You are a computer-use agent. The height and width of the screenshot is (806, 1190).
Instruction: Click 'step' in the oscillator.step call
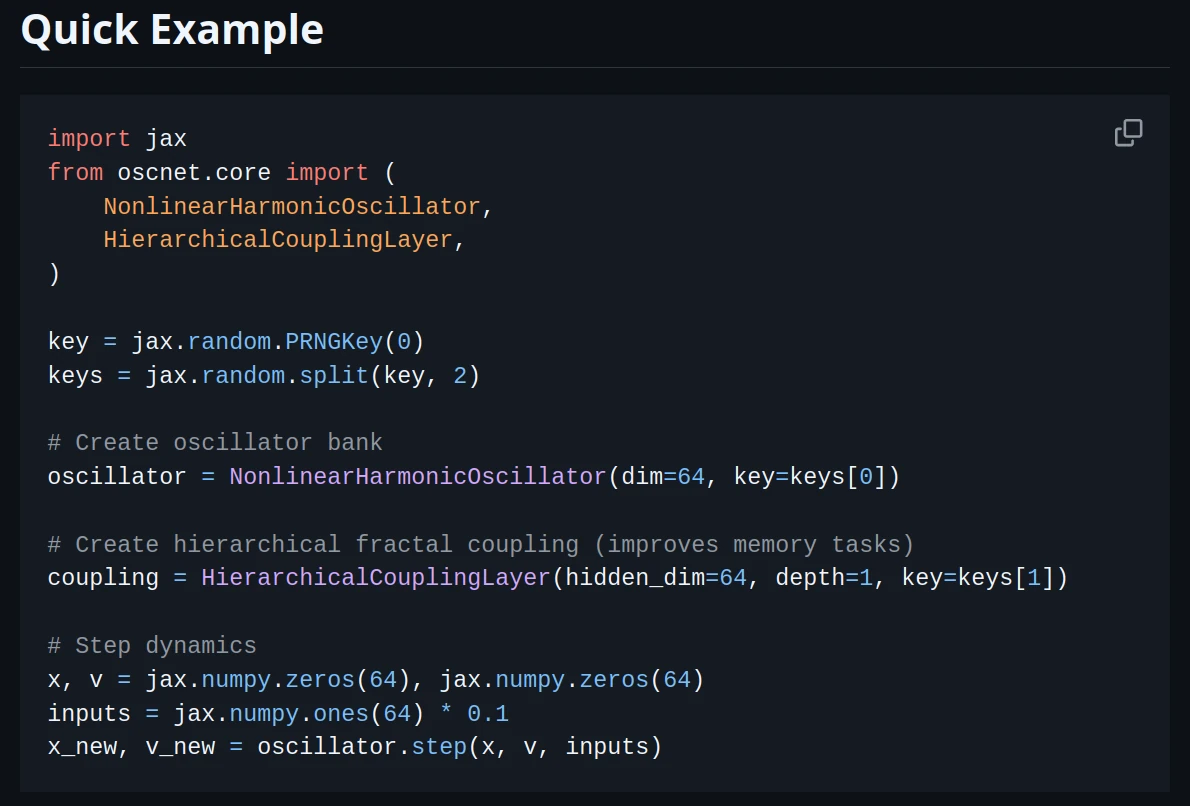[x=439, y=747]
